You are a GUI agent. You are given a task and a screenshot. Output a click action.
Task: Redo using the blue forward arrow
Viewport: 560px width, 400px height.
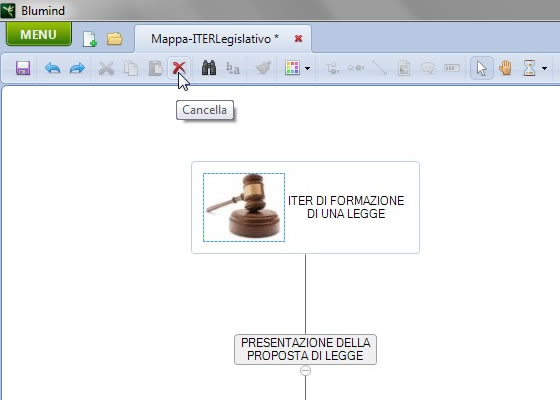click(77, 68)
